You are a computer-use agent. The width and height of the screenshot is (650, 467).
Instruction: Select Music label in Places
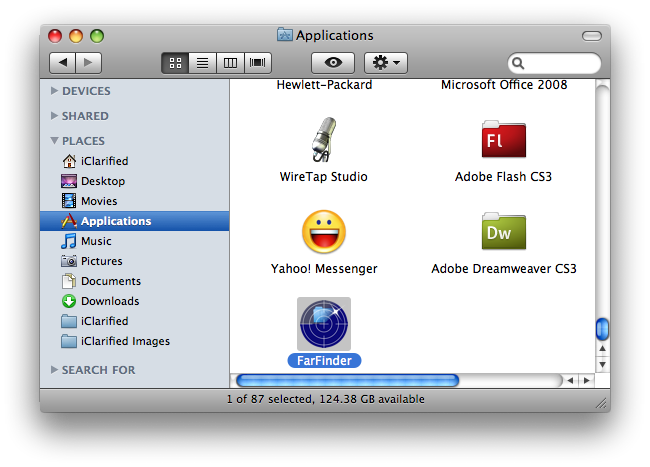pyautogui.click(x=96, y=241)
